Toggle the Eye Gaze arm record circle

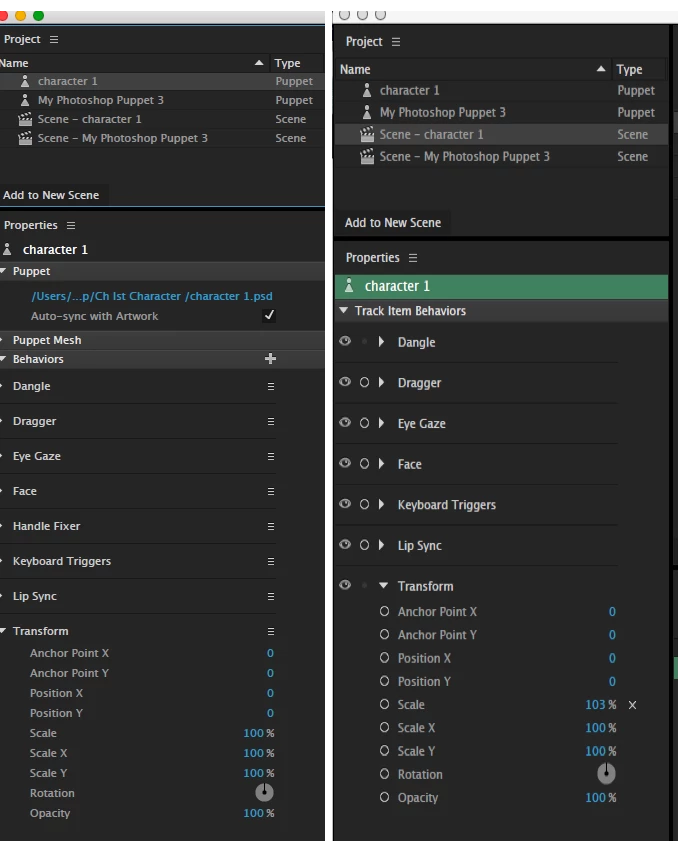364,423
